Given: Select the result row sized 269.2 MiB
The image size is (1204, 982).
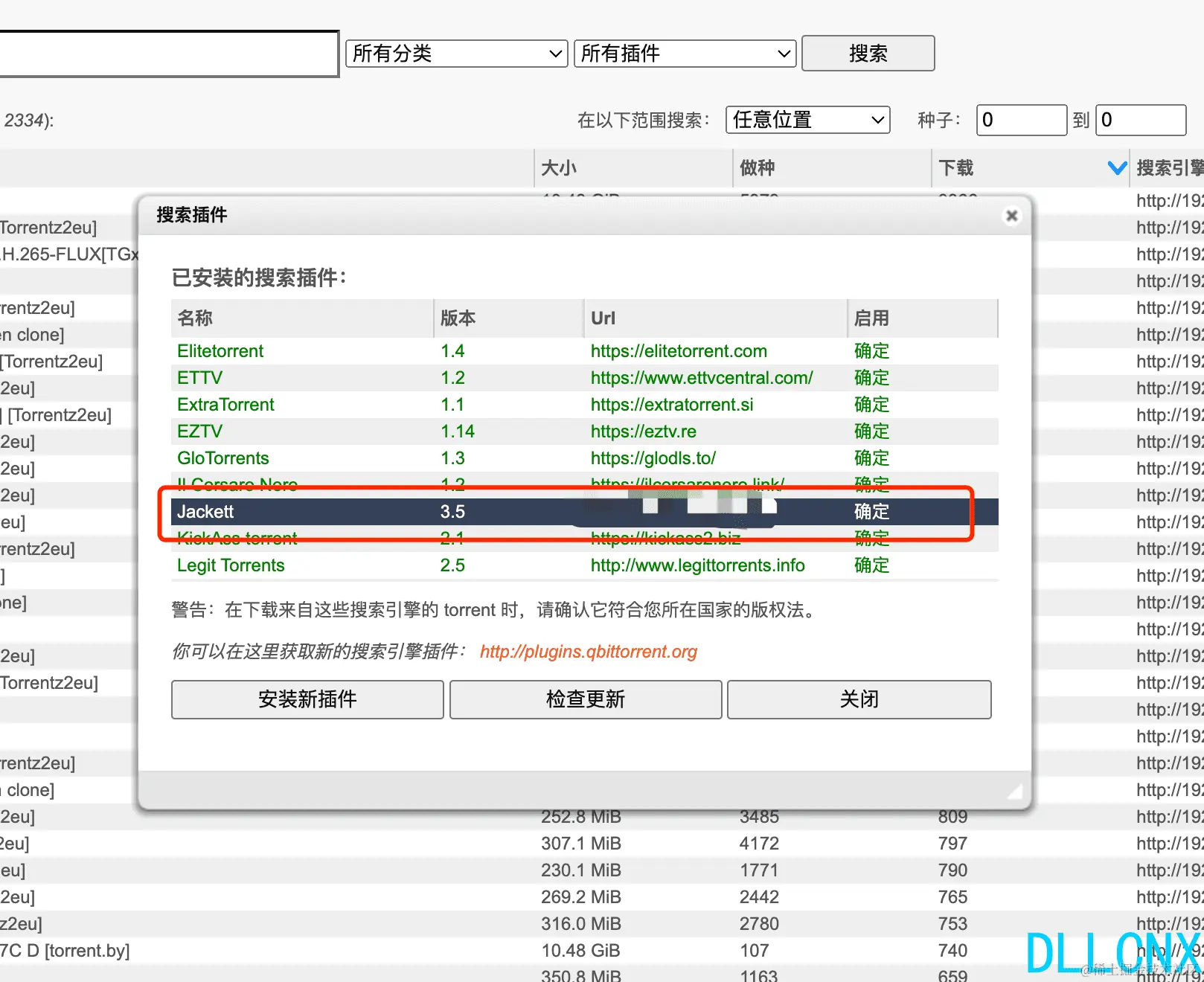Looking at the screenshot, I should tap(602, 897).
